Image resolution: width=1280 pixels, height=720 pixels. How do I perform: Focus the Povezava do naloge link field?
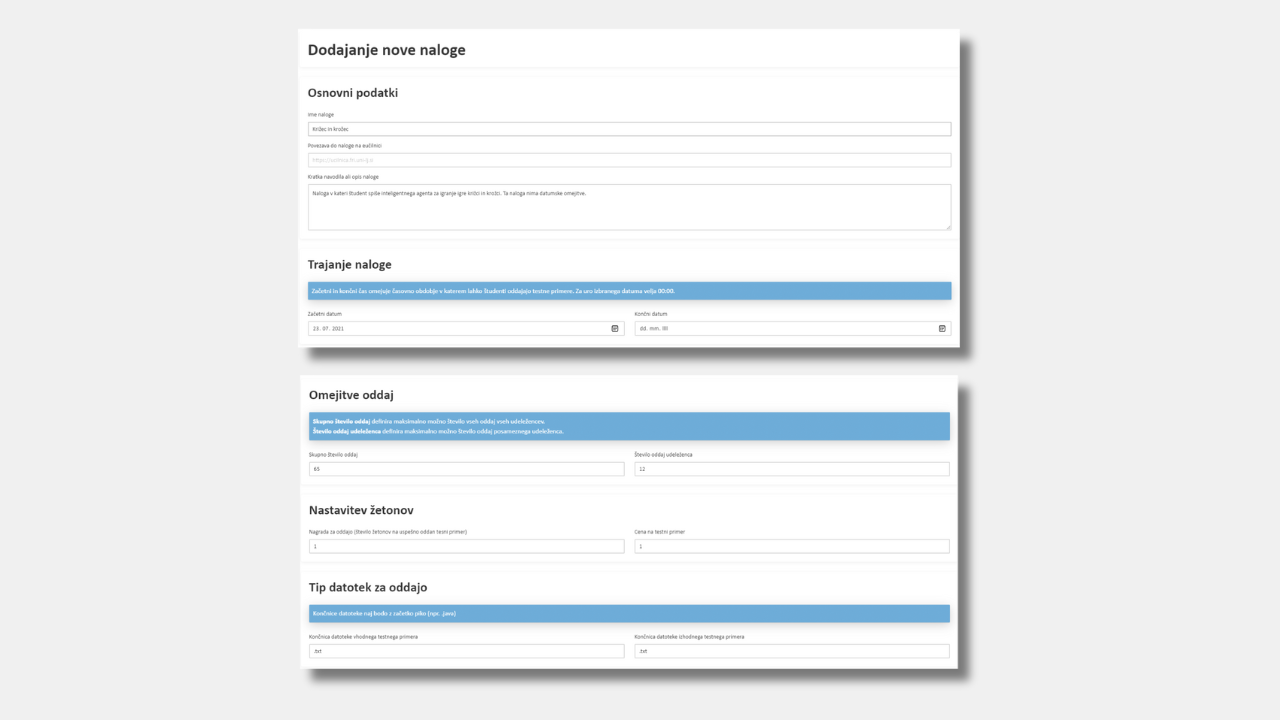[x=629, y=160]
